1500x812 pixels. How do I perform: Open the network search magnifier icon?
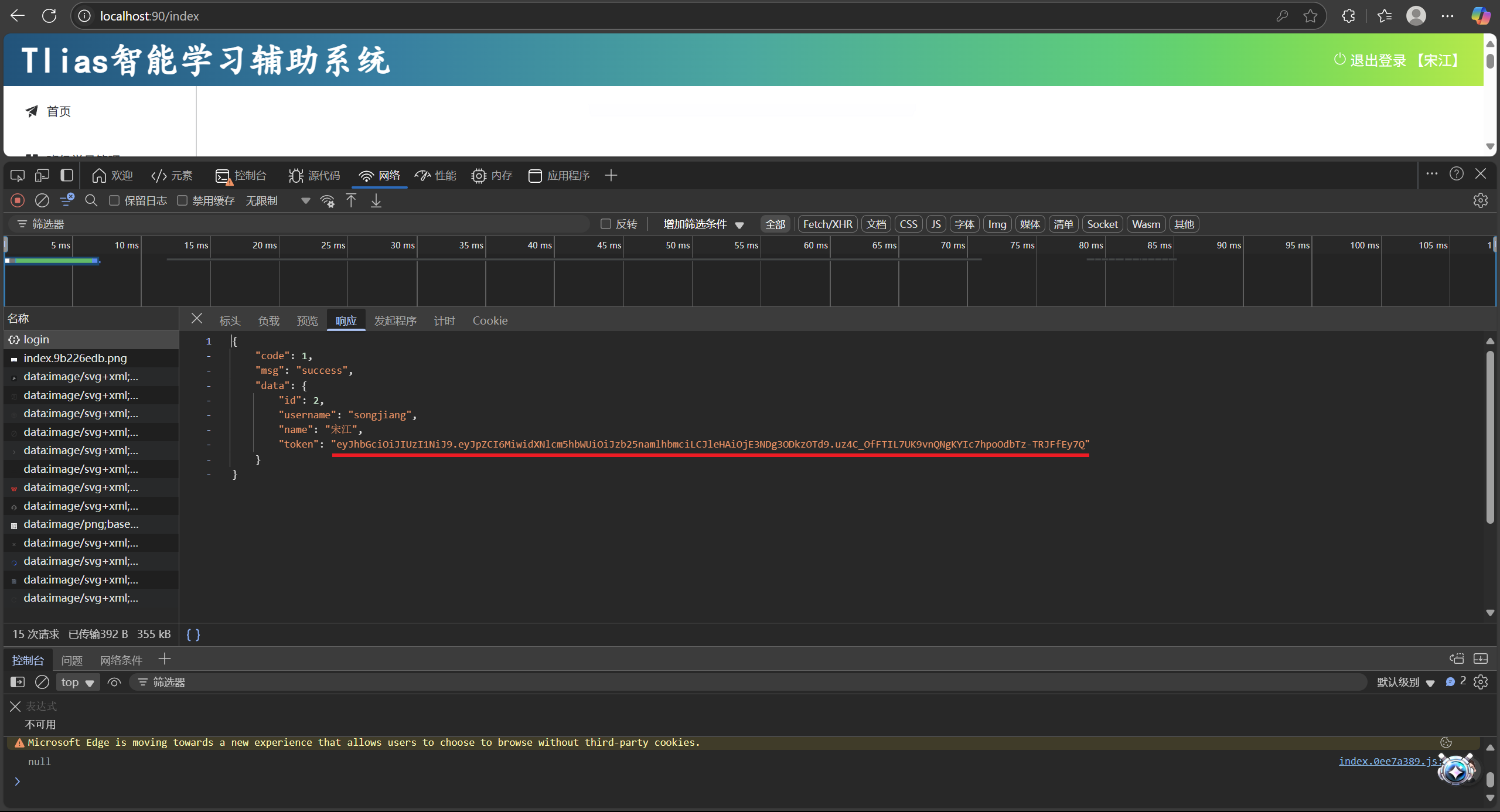[91, 200]
